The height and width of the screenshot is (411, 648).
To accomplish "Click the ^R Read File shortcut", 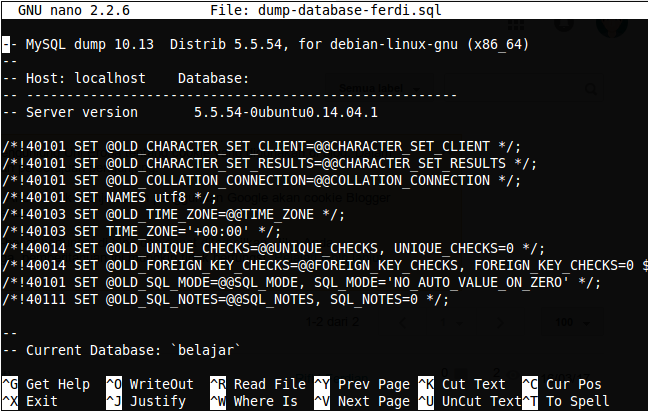I will [x=257, y=384].
